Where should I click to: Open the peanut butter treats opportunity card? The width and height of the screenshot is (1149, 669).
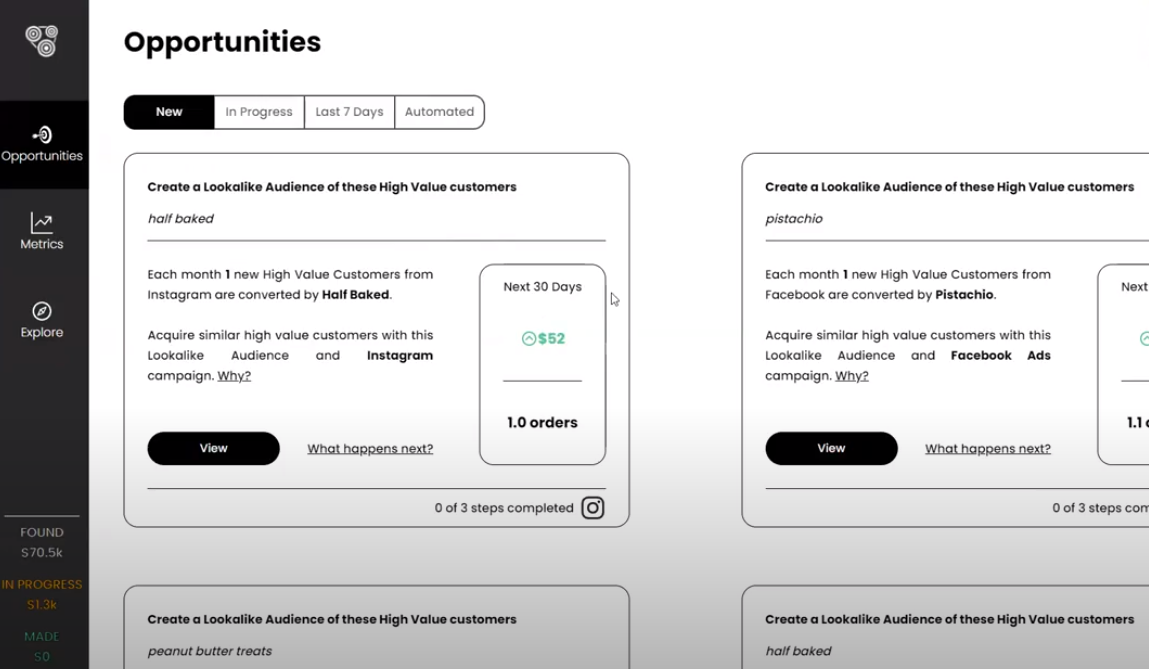click(376, 630)
